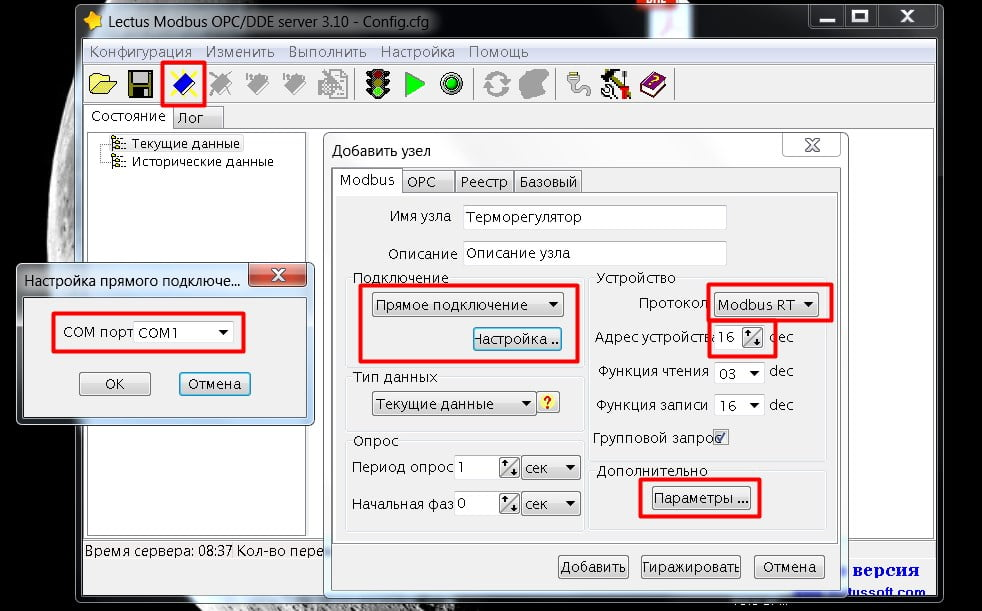Click the greyed document grid toolbar icon

(333, 84)
